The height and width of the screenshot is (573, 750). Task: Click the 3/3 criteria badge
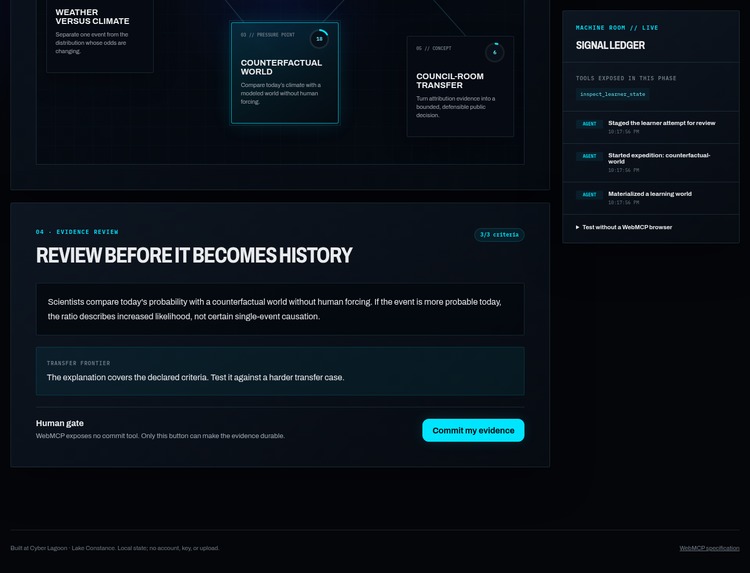click(499, 235)
